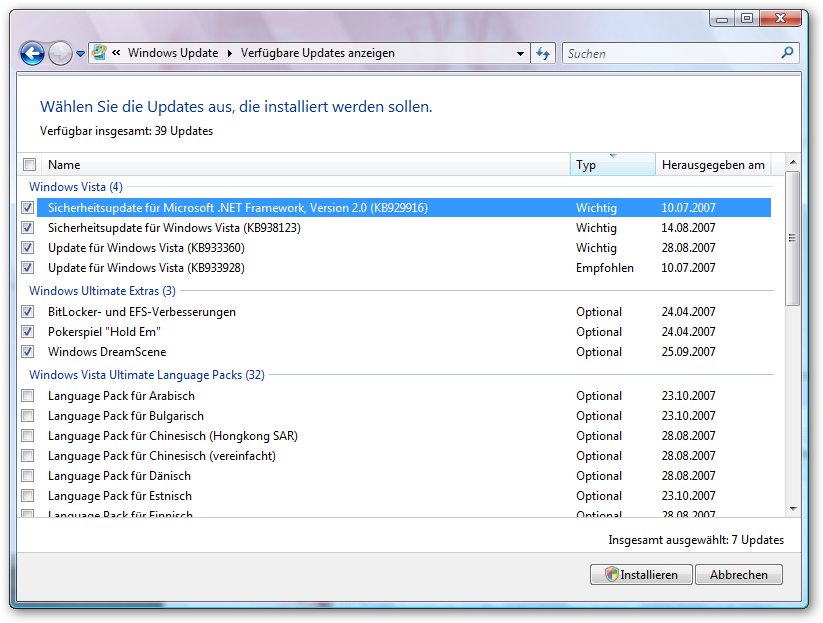Image resolution: width=823 pixels, height=623 pixels.
Task: Click the vertical scrollbar thumb
Action: [x=793, y=238]
